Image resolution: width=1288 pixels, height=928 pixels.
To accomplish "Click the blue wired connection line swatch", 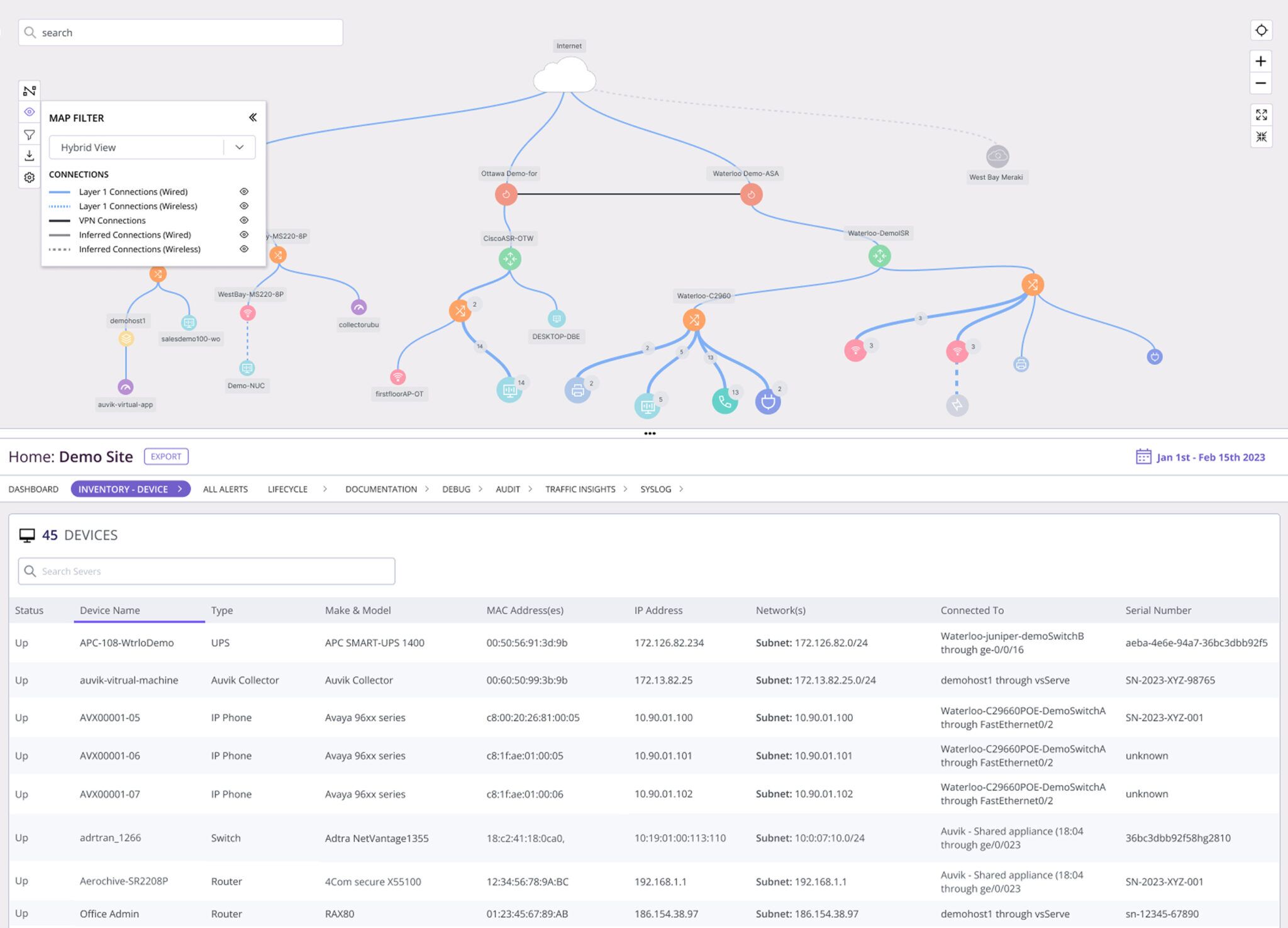I will click(x=60, y=191).
